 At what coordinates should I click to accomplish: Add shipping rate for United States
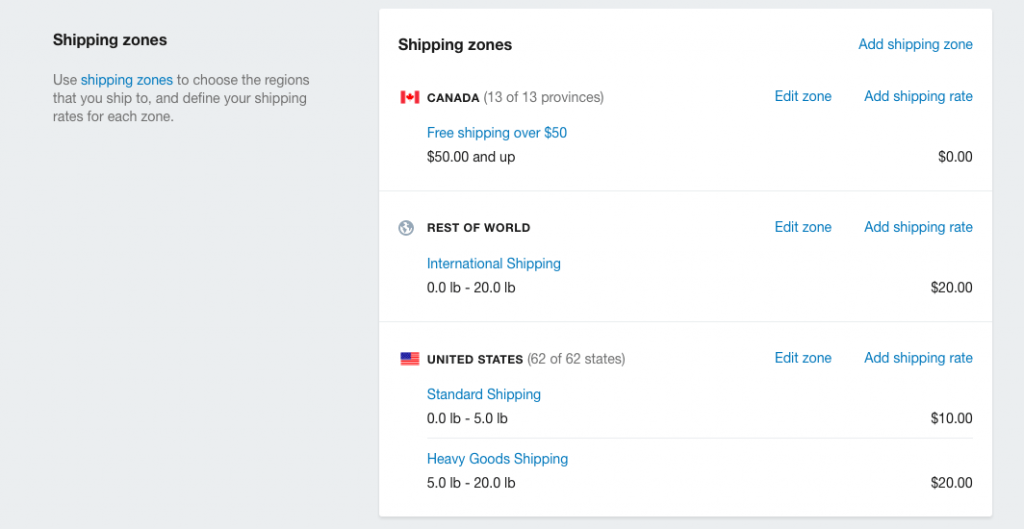click(x=918, y=358)
